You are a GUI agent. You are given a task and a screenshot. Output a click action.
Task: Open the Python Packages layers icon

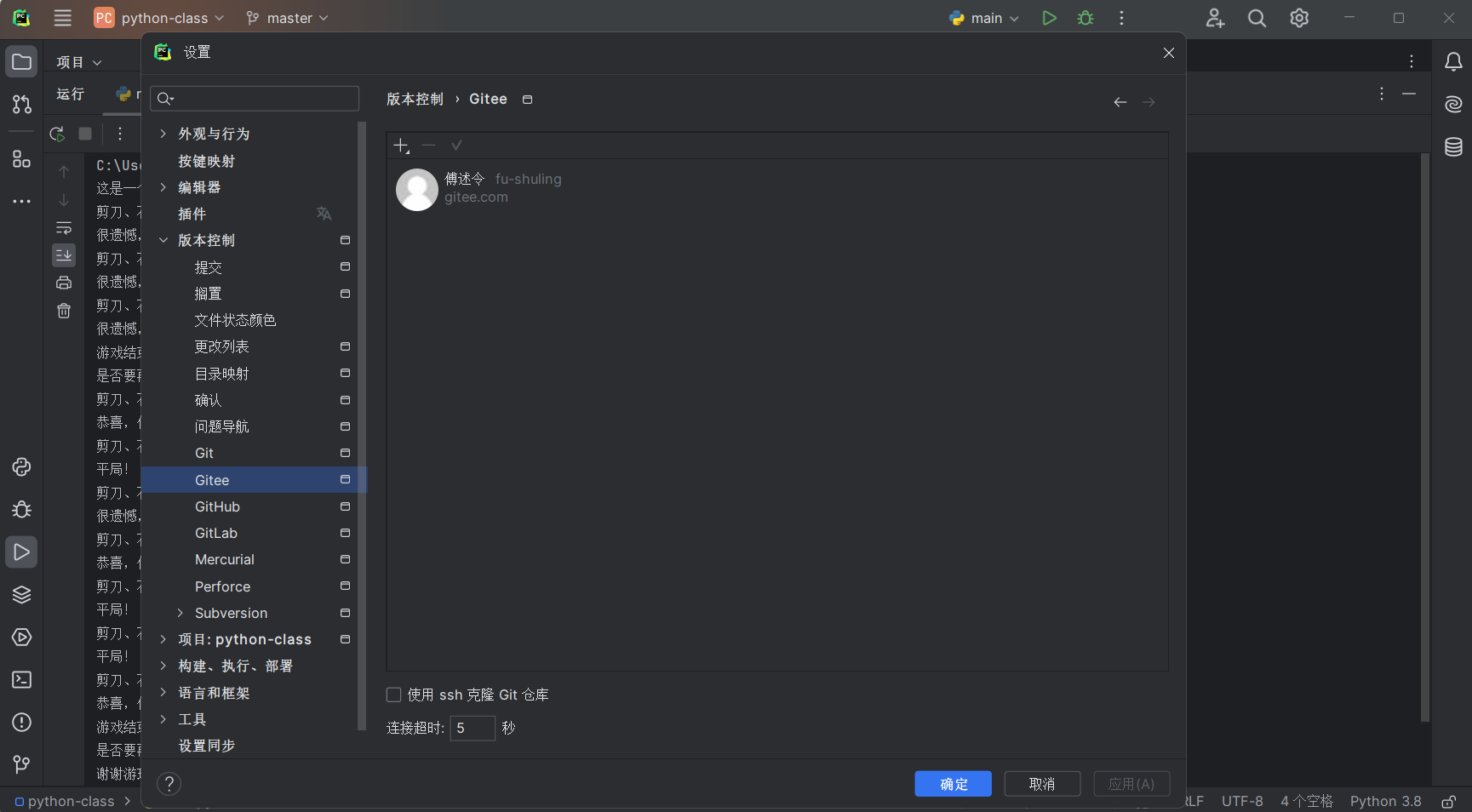click(22, 595)
